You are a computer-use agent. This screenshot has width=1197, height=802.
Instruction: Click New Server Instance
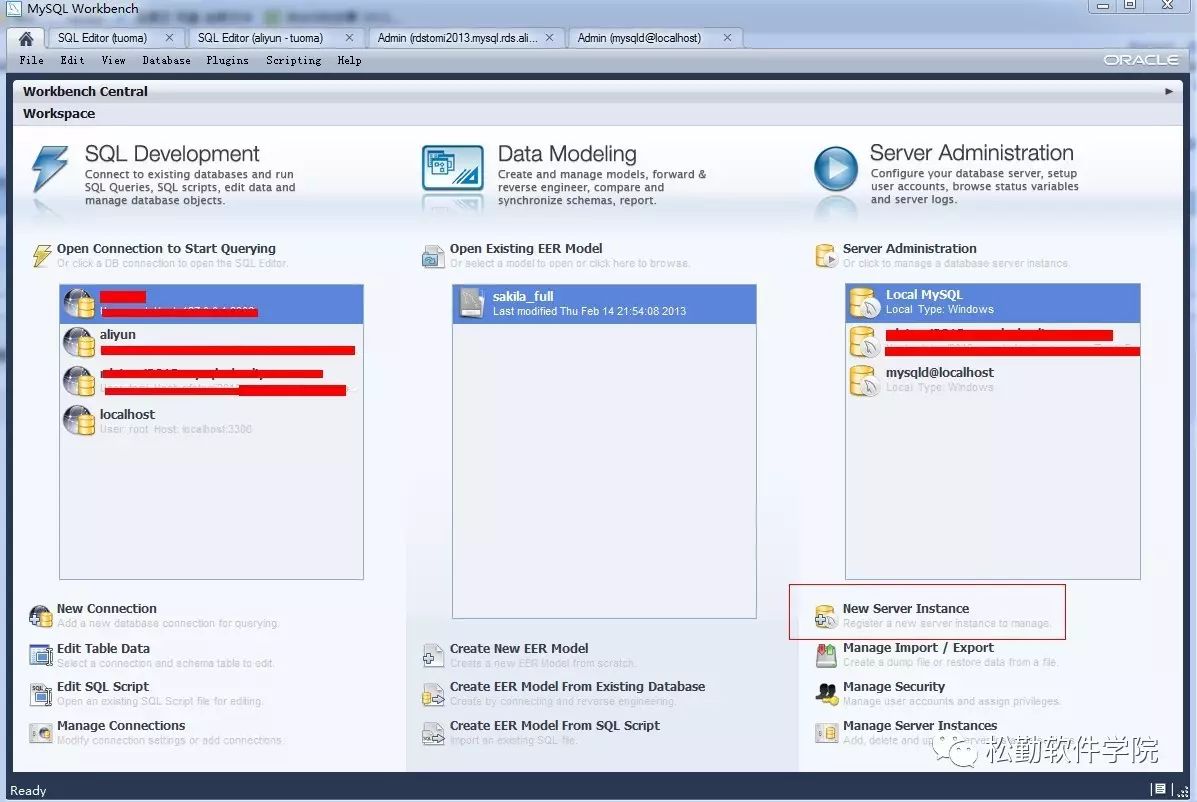pos(906,609)
